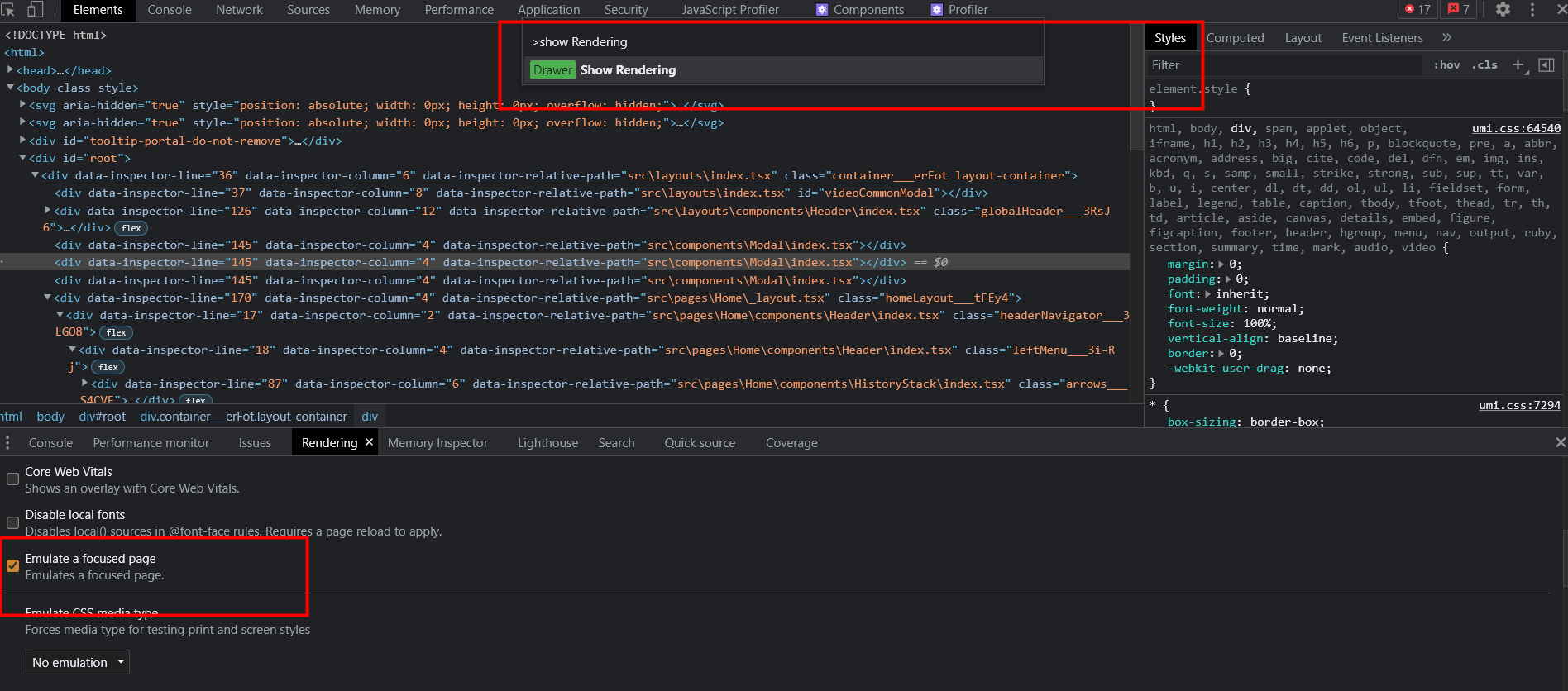Viewport: 1568px width, 691px height.
Task: Expand the tooltip-portal-do-not-remove div
Action: click(x=23, y=141)
